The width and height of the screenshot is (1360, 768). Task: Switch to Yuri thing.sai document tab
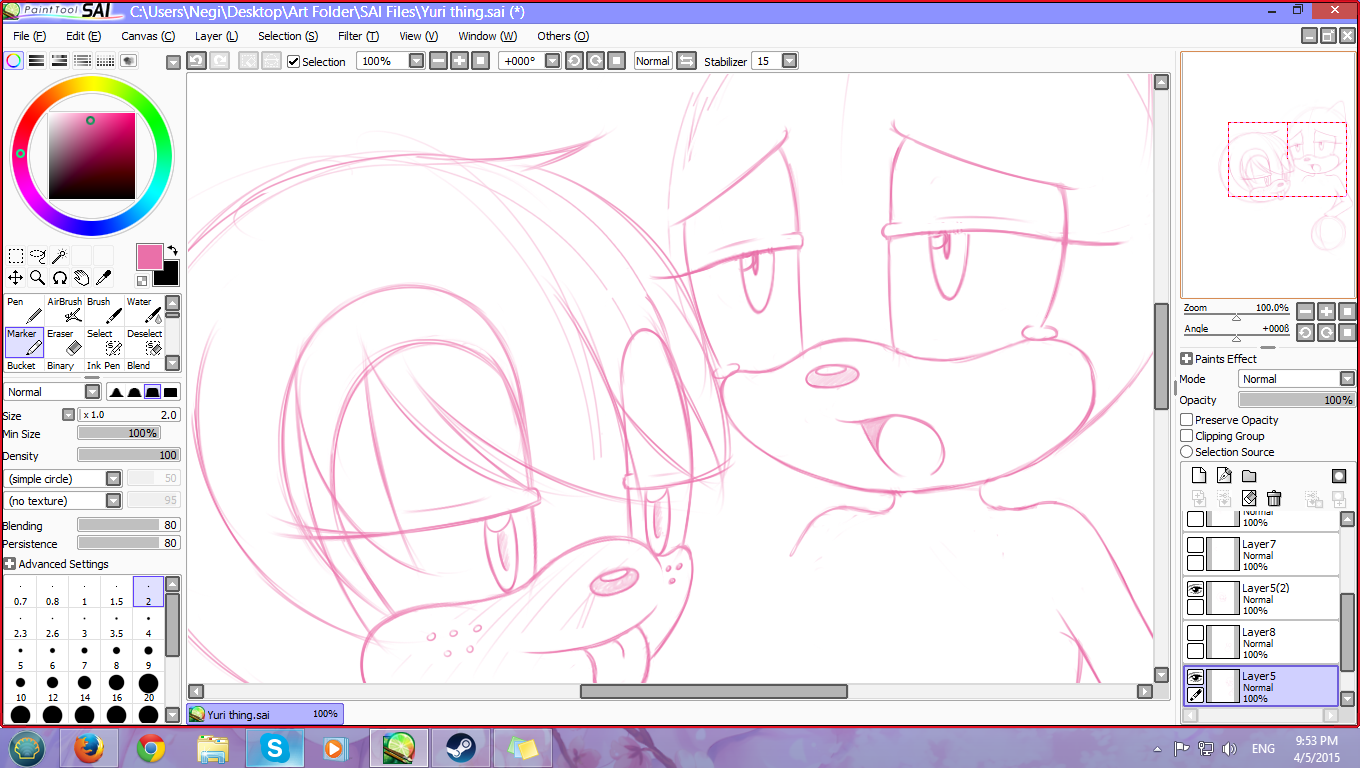265,714
